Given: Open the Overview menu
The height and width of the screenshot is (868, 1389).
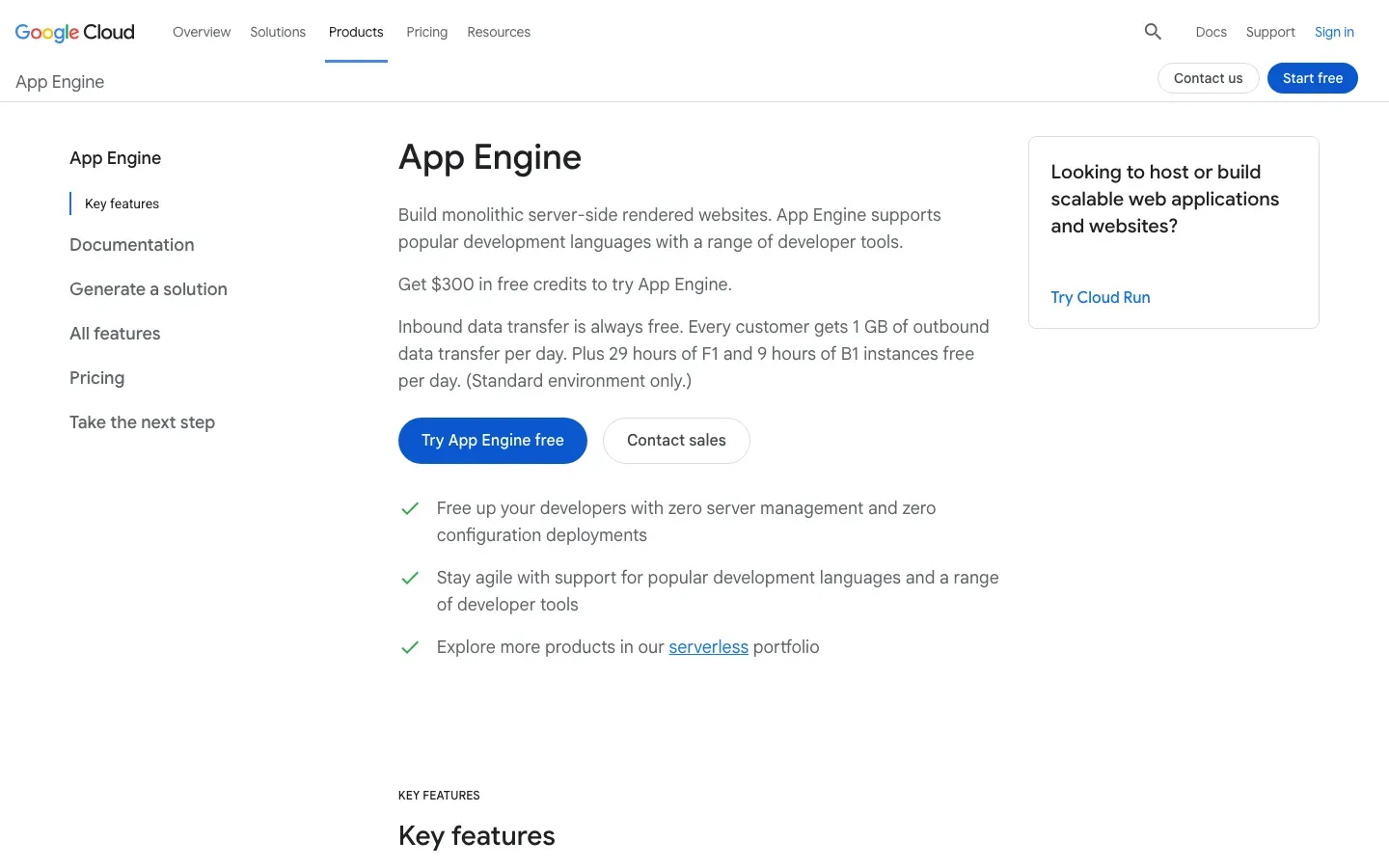Looking at the screenshot, I should point(202,32).
